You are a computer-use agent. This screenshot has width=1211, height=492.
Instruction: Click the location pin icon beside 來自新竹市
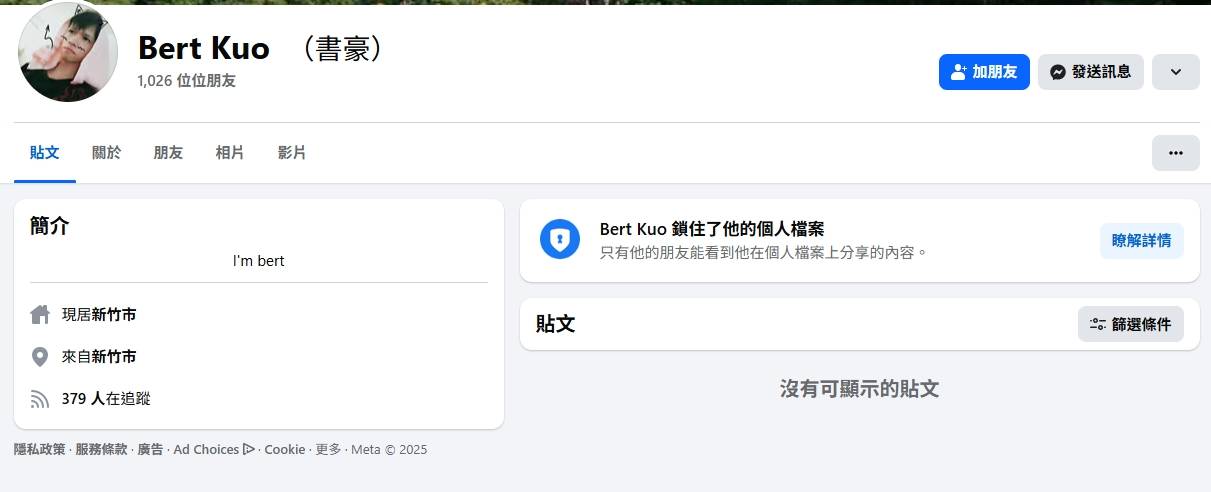(40, 357)
